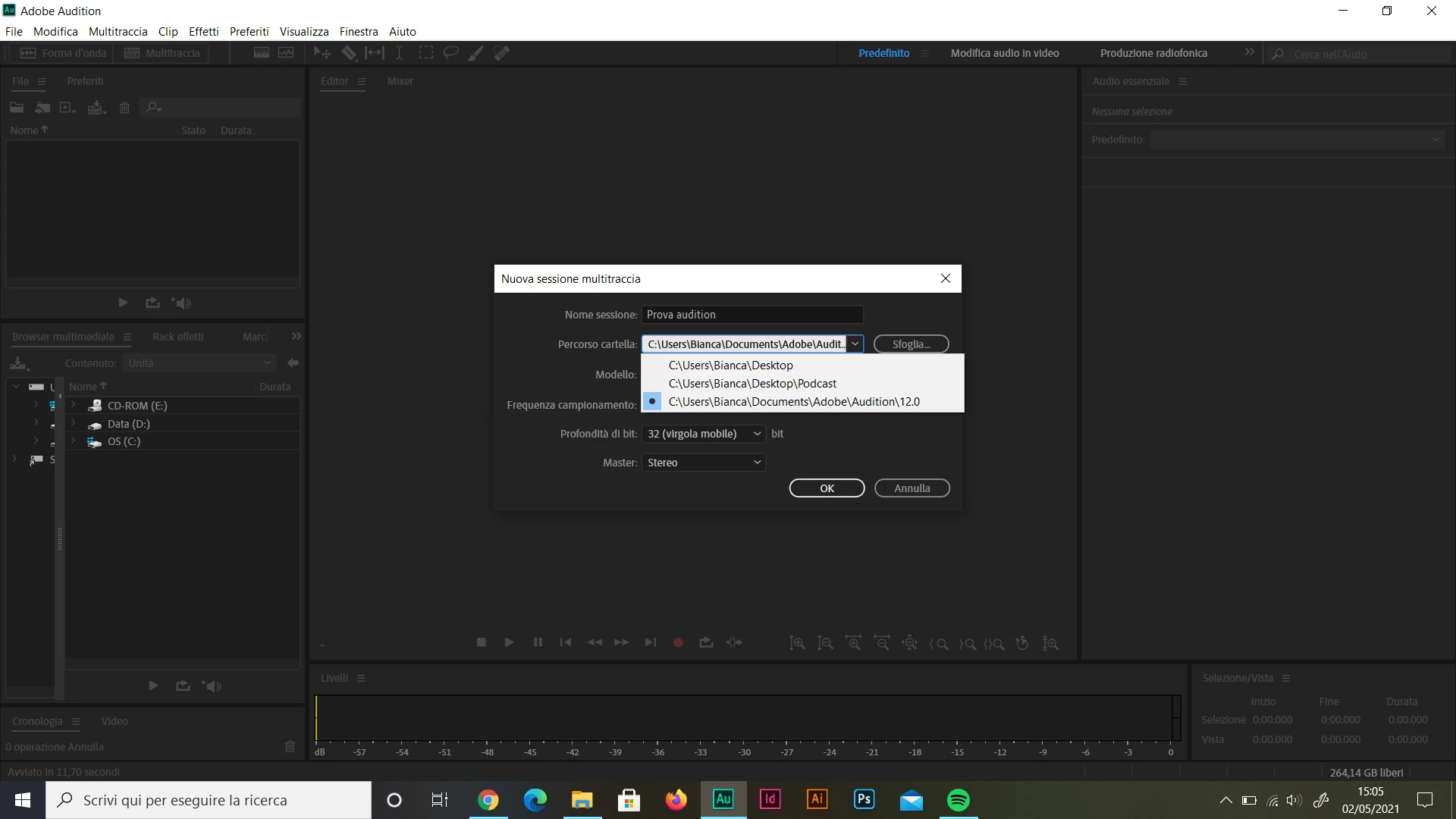
Task: Switch to Multitraccia view mode
Action: pos(163,53)
